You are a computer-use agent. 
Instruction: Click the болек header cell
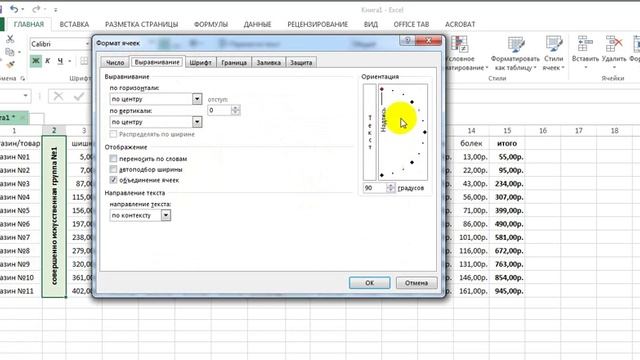(x=471, y=143)
